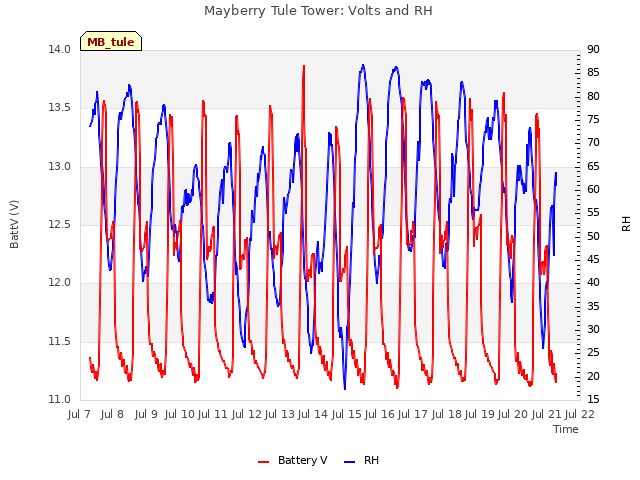Click the 11.5 left axis value
The height and width of the screenshot is (480, 640).
(x=59, y=341)
